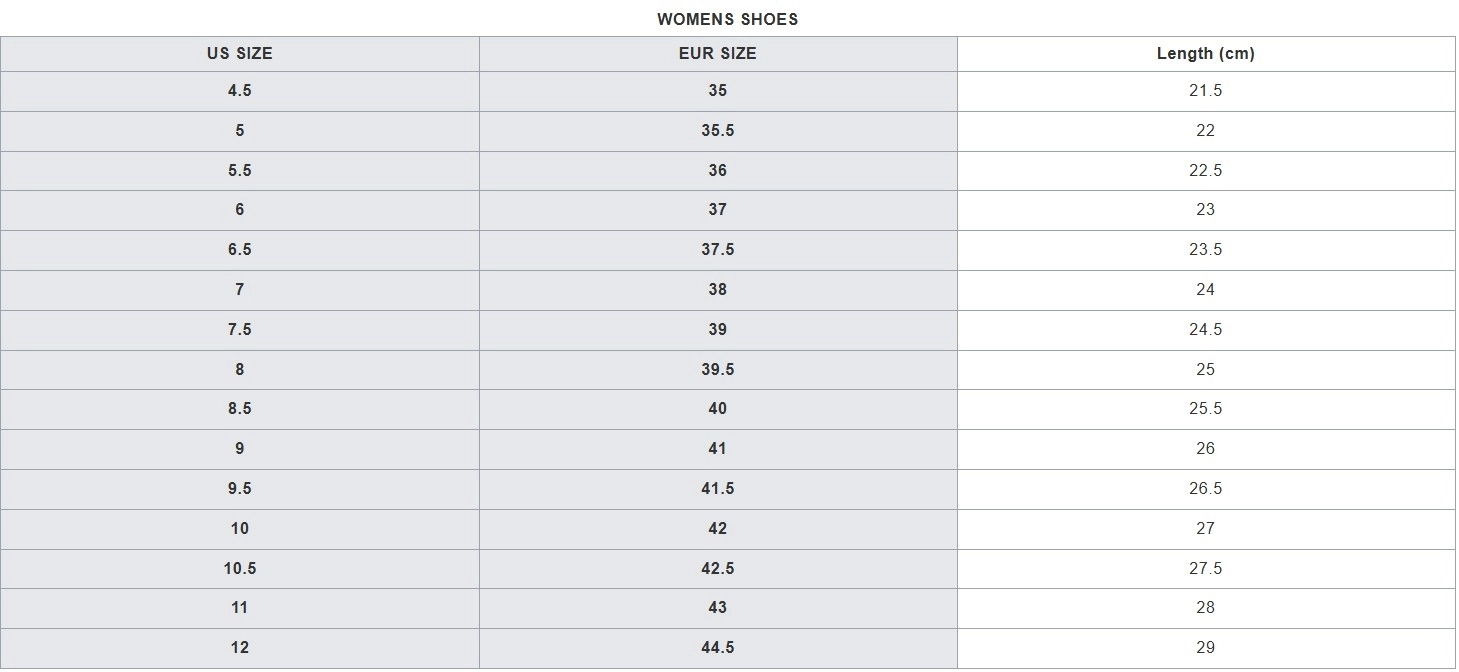Select EUR size 44.5 cell
Screen dimensions: 1459x672
717,648
